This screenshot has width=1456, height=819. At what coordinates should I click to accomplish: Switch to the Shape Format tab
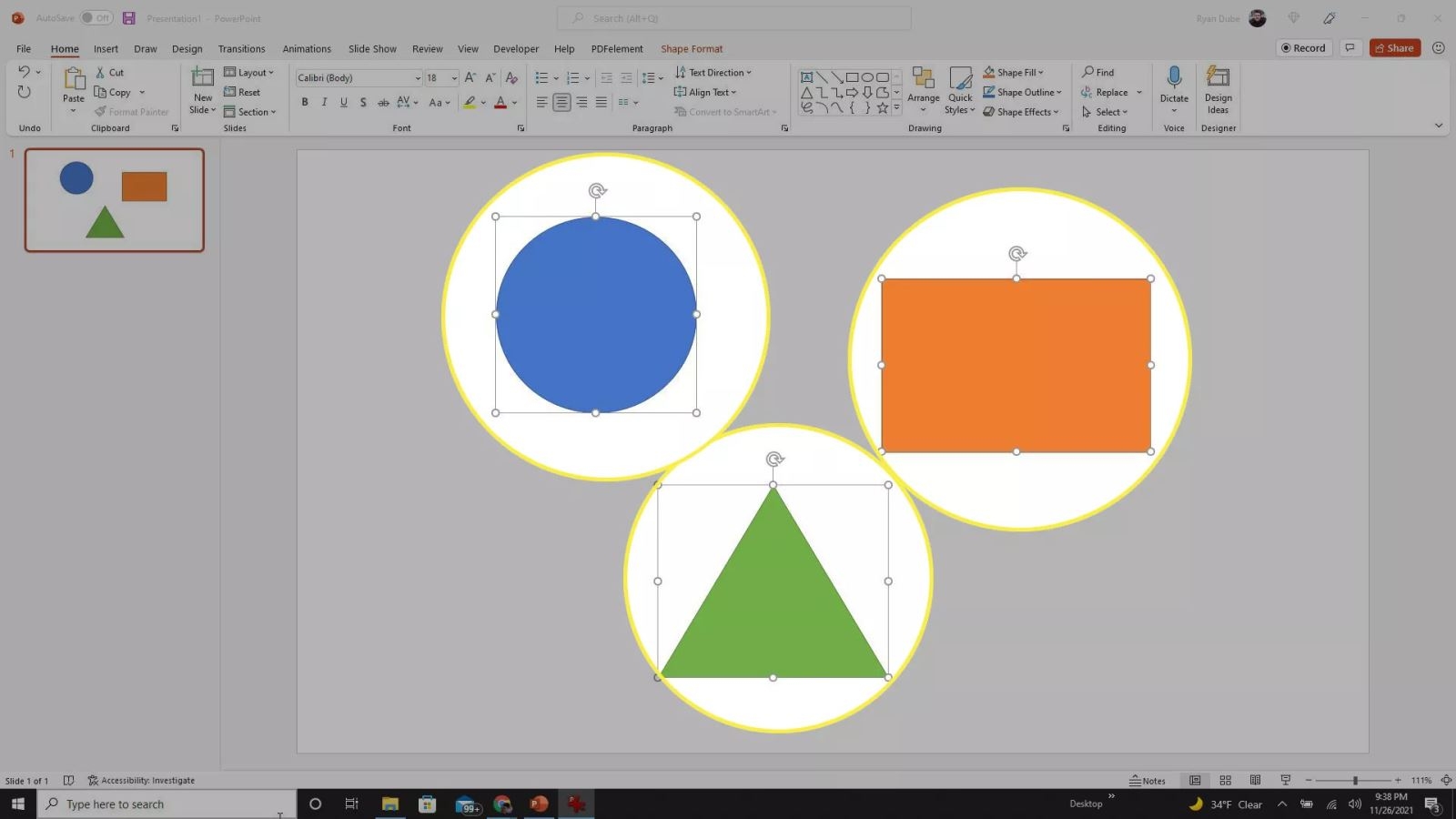coord(691,48)
